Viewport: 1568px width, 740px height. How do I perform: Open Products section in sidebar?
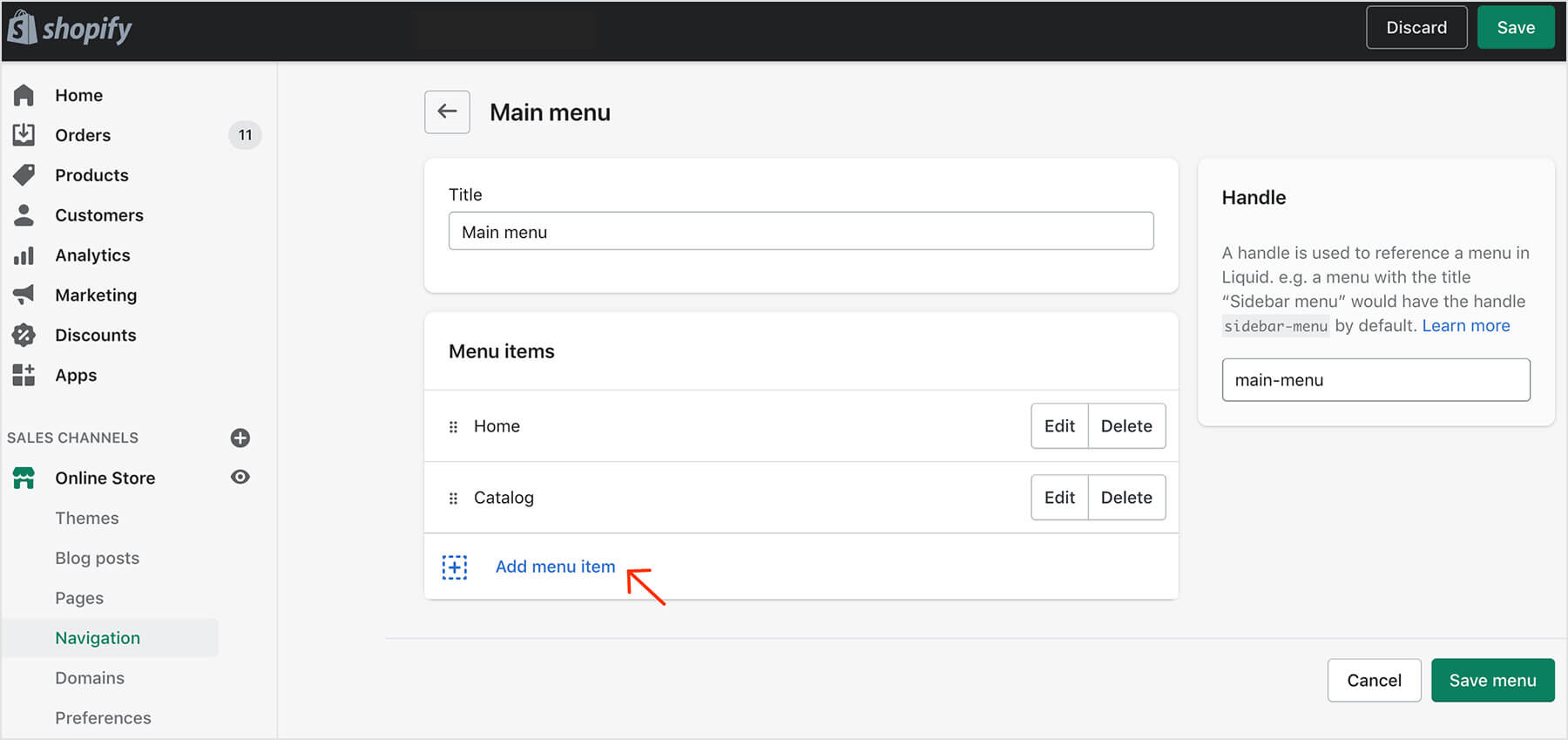click(x=91, y=175)
